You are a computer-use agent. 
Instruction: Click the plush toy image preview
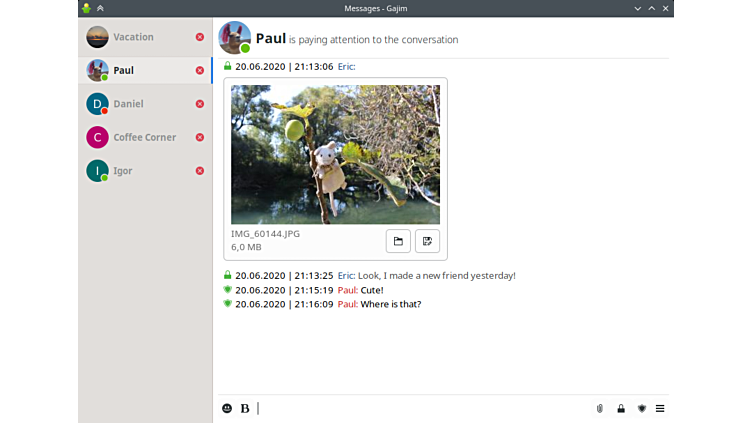pyautogui.click(x=335, y=154)
